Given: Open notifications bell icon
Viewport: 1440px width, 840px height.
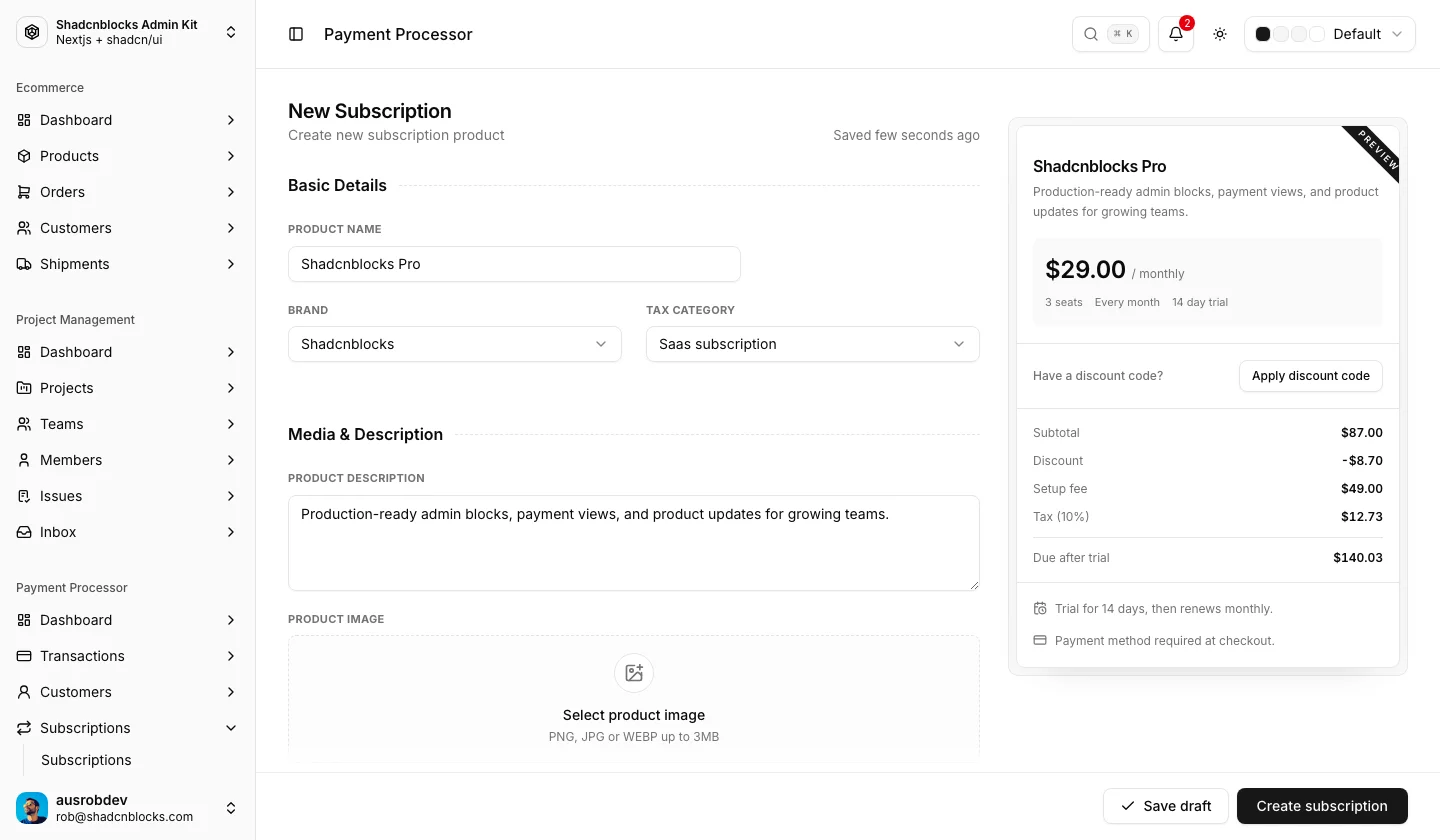Looking at the screenshot, I should (x=1176, y=34).
